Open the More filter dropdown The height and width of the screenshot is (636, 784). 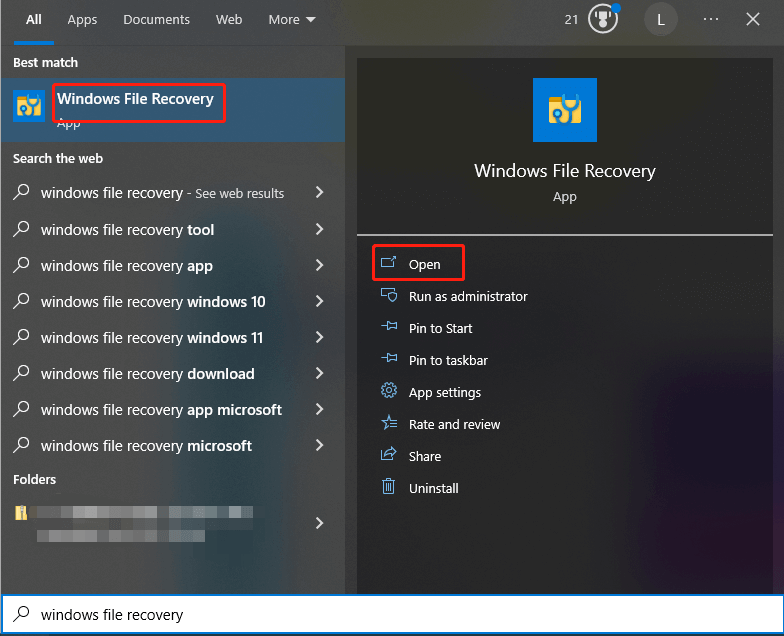tap(292, 20)
